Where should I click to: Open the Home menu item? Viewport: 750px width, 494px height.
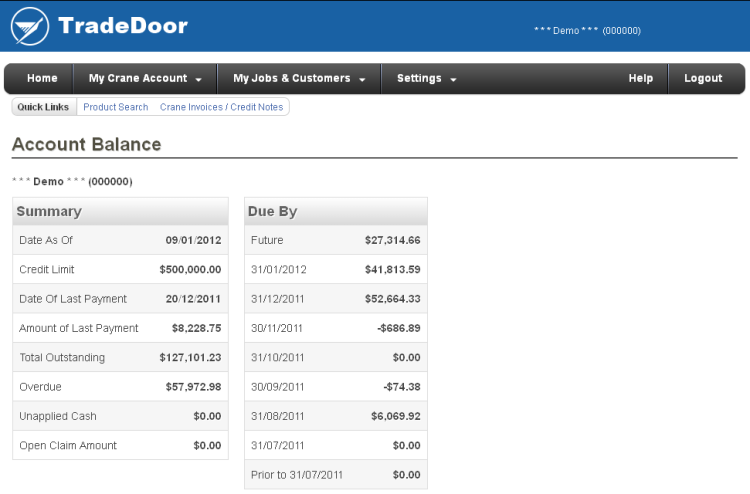42,78
